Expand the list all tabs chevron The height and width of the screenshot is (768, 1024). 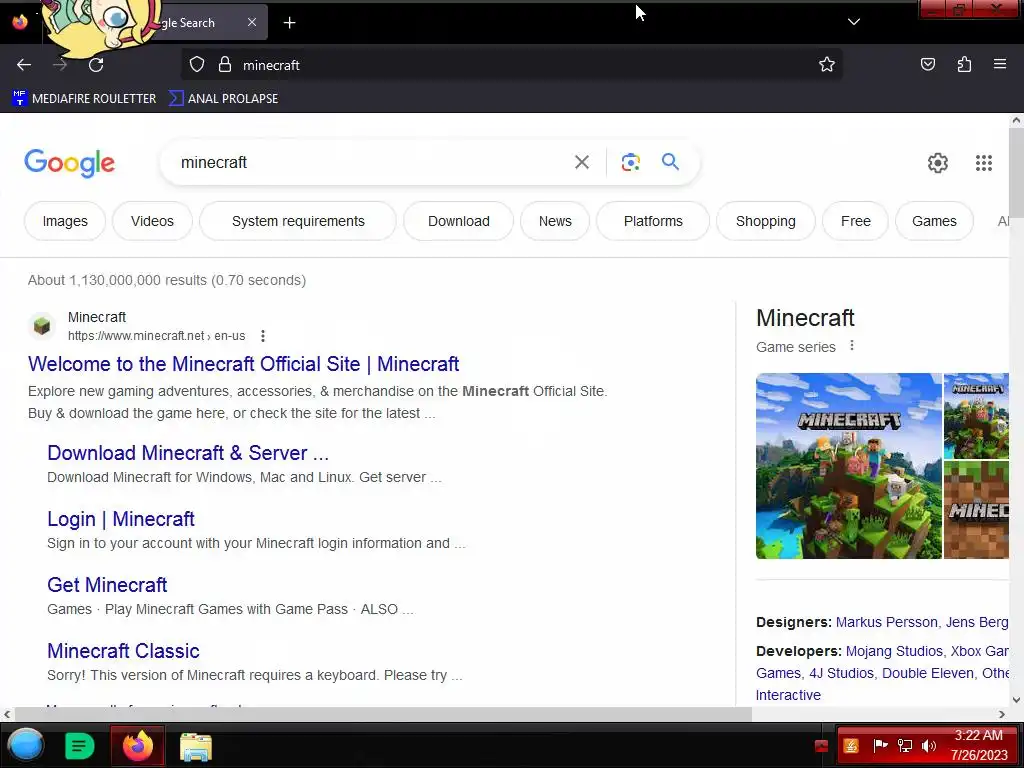coord(854,22)
